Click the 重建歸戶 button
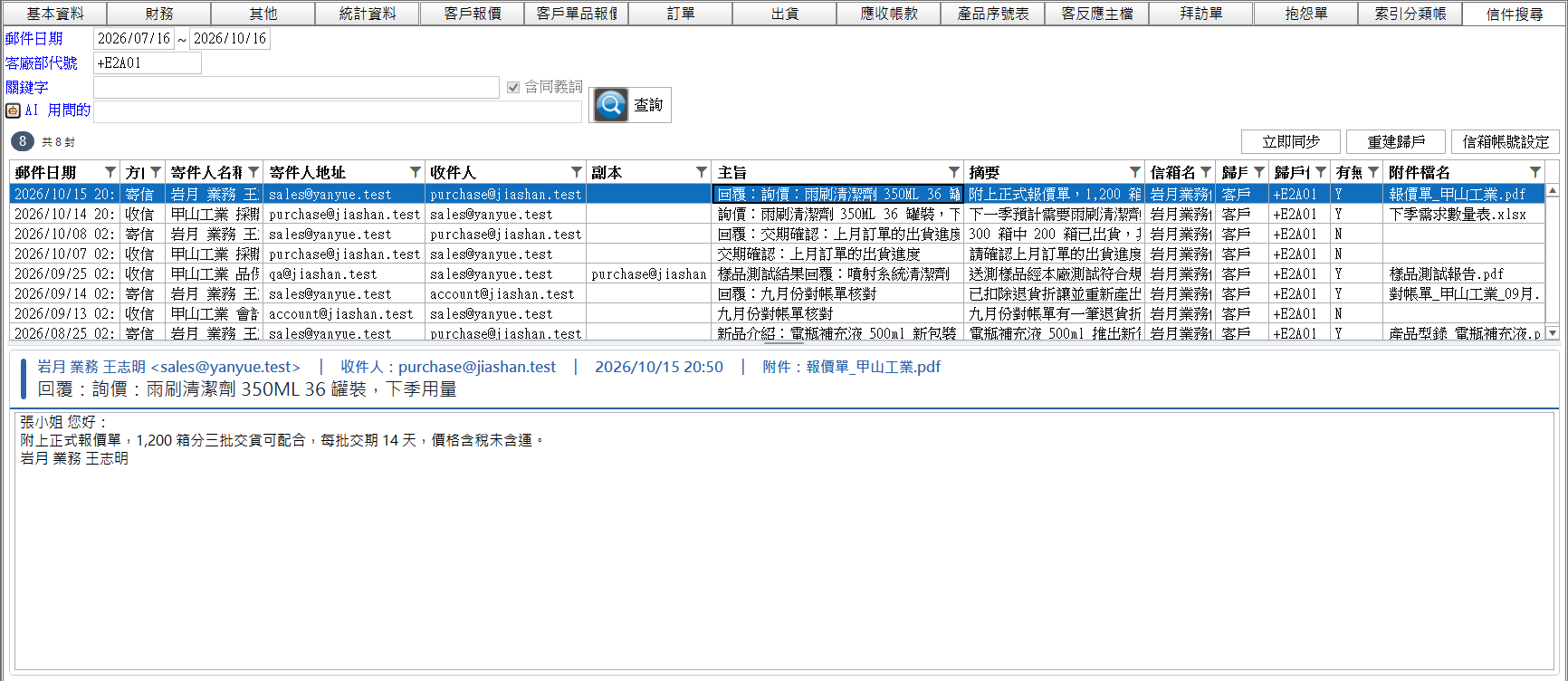This screenshot has height=681, width=1568. (1396, 142)
